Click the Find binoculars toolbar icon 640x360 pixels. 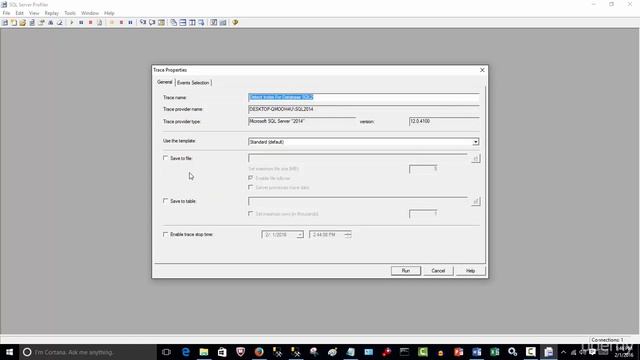[x=51, y=22]
